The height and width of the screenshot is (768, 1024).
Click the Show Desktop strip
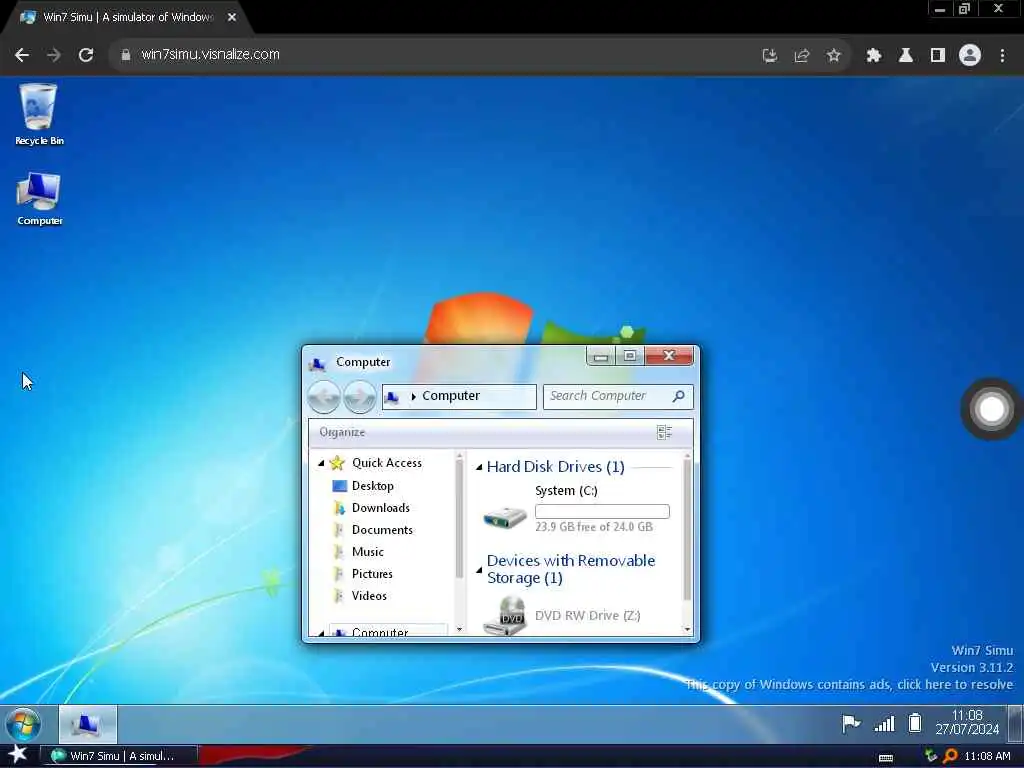click(x=1016, y=724)
